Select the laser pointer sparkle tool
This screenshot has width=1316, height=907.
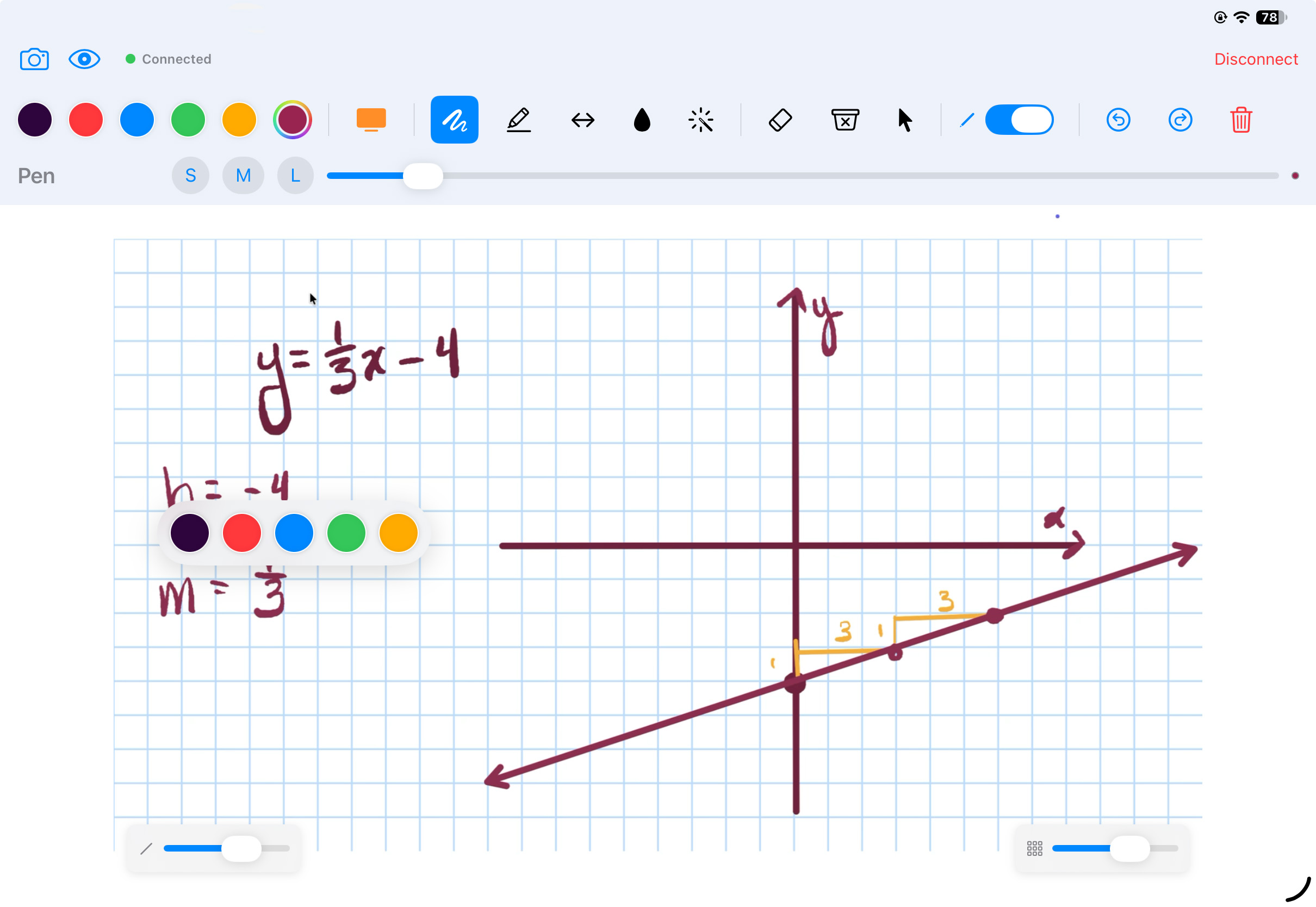[x=701, y=120]
